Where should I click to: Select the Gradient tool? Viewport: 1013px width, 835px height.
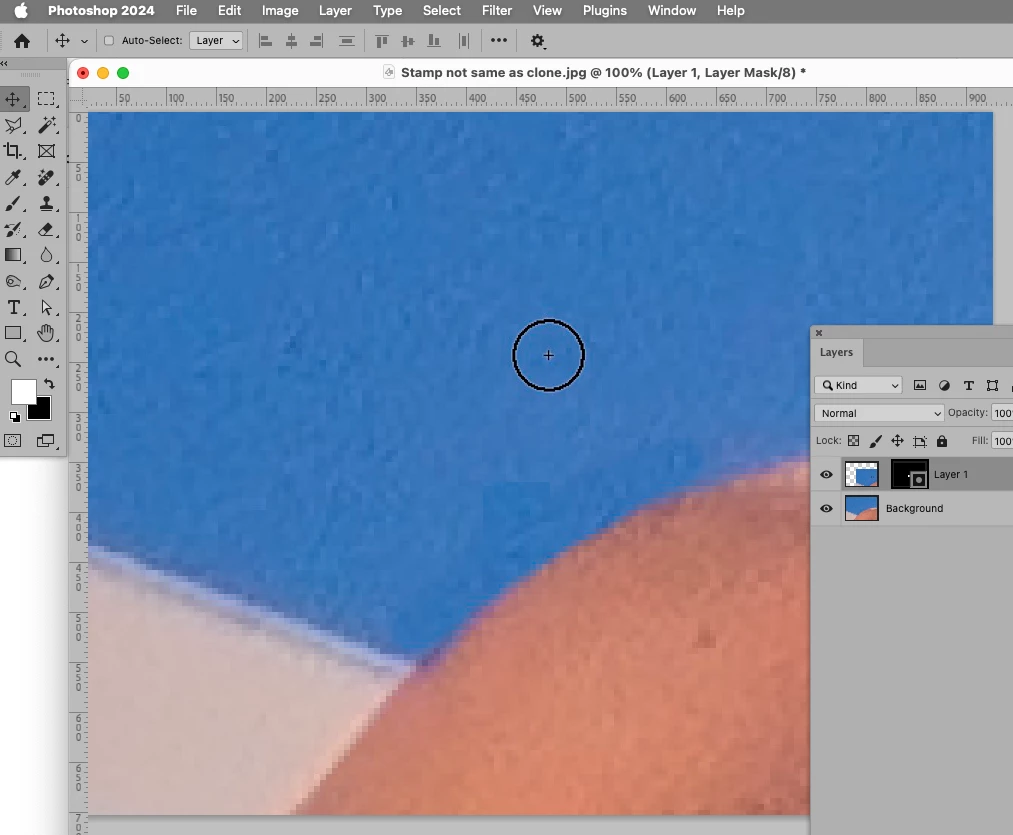(13, 255)
